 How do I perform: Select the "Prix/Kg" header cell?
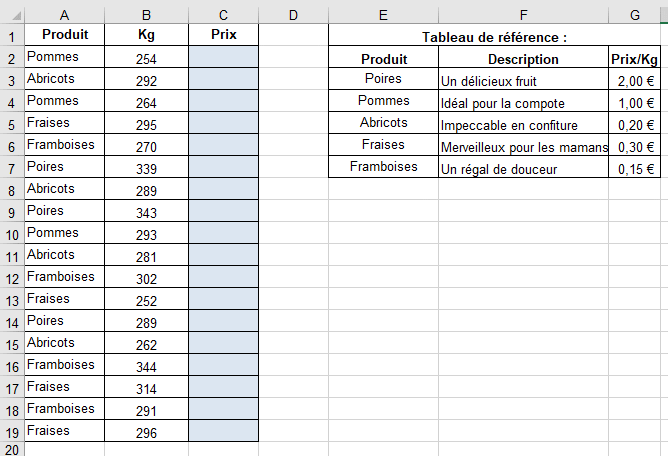pyautogui.click(x=634, y=59)
